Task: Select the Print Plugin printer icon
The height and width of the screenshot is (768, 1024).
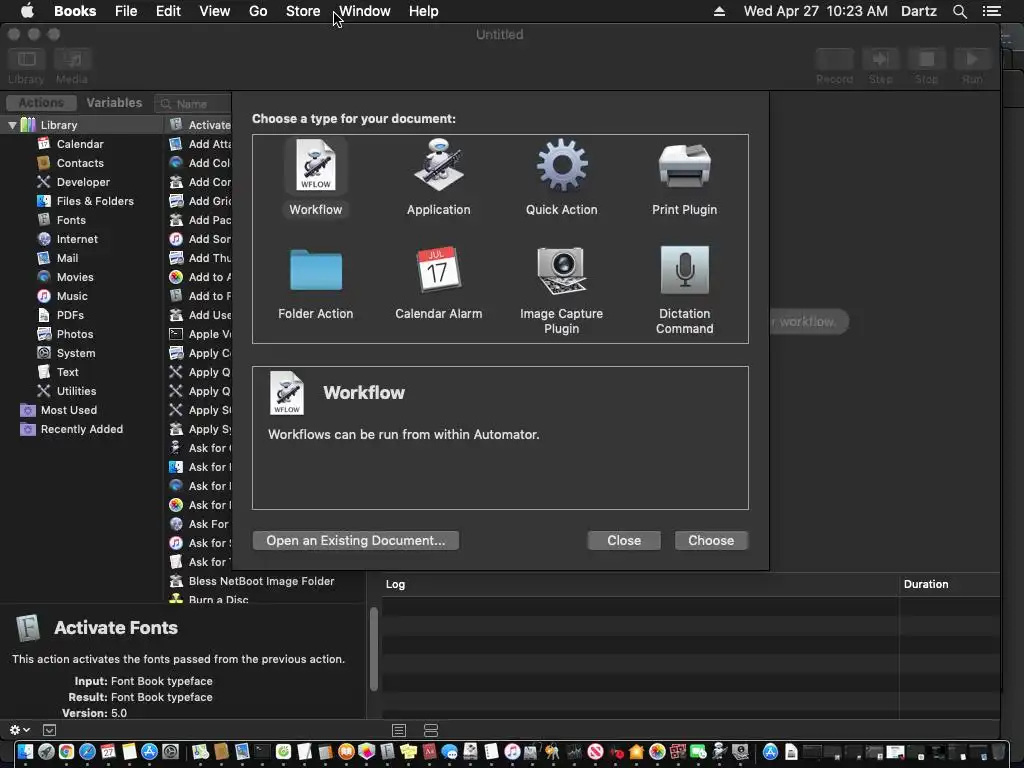Action: 684,166
